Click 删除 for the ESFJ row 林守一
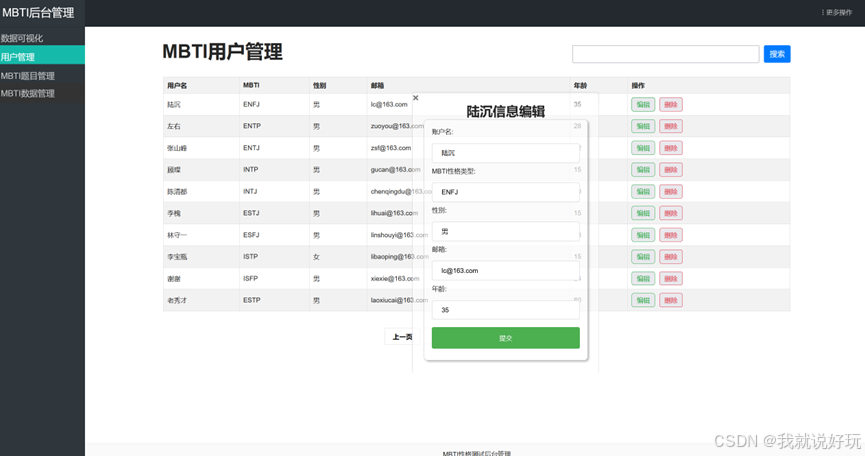 (x=671, y=235)
